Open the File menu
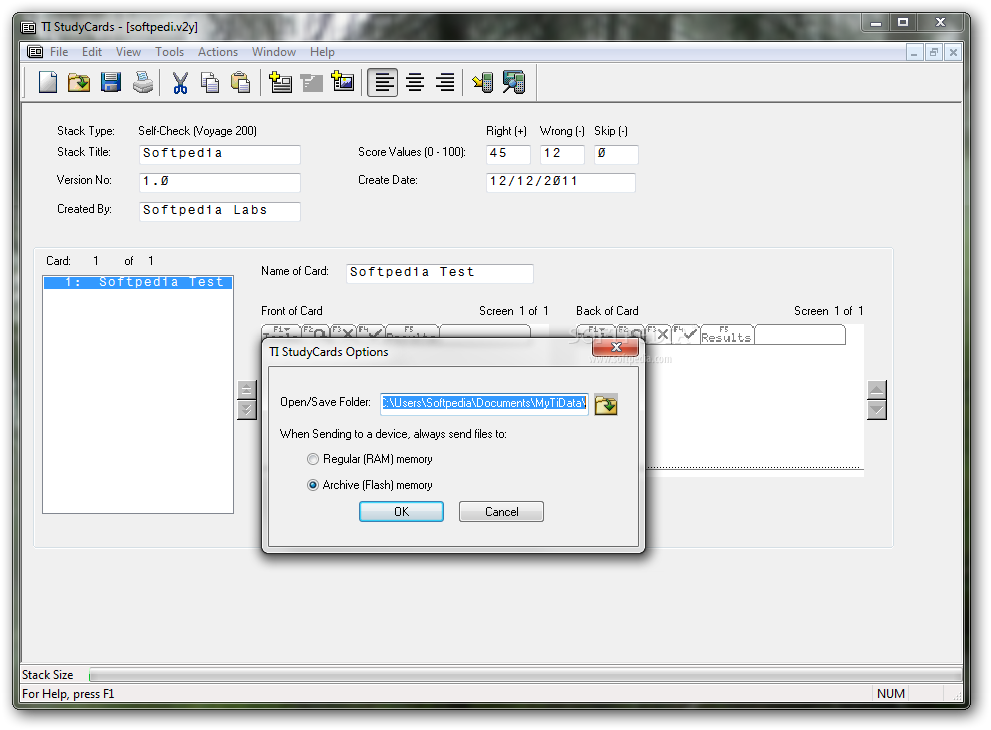Screen dimensions: 991x730 click(x=59, y=52)
